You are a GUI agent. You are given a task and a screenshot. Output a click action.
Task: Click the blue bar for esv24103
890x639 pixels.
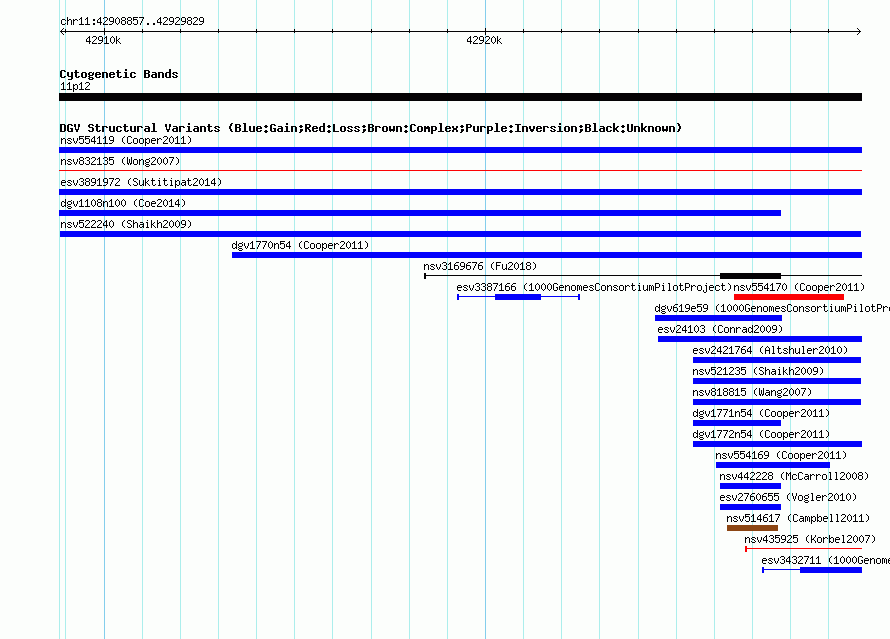click(x=760, y=339)
